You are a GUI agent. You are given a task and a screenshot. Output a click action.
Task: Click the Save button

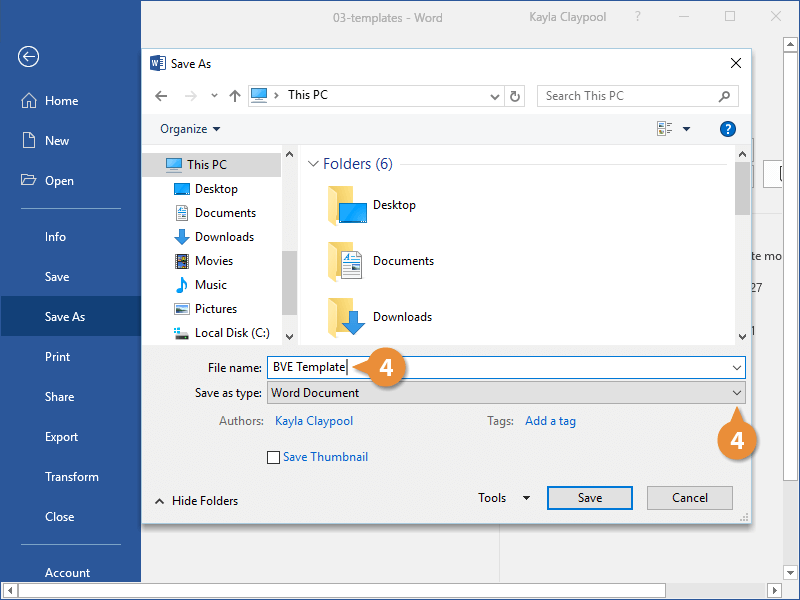[590, 498]
